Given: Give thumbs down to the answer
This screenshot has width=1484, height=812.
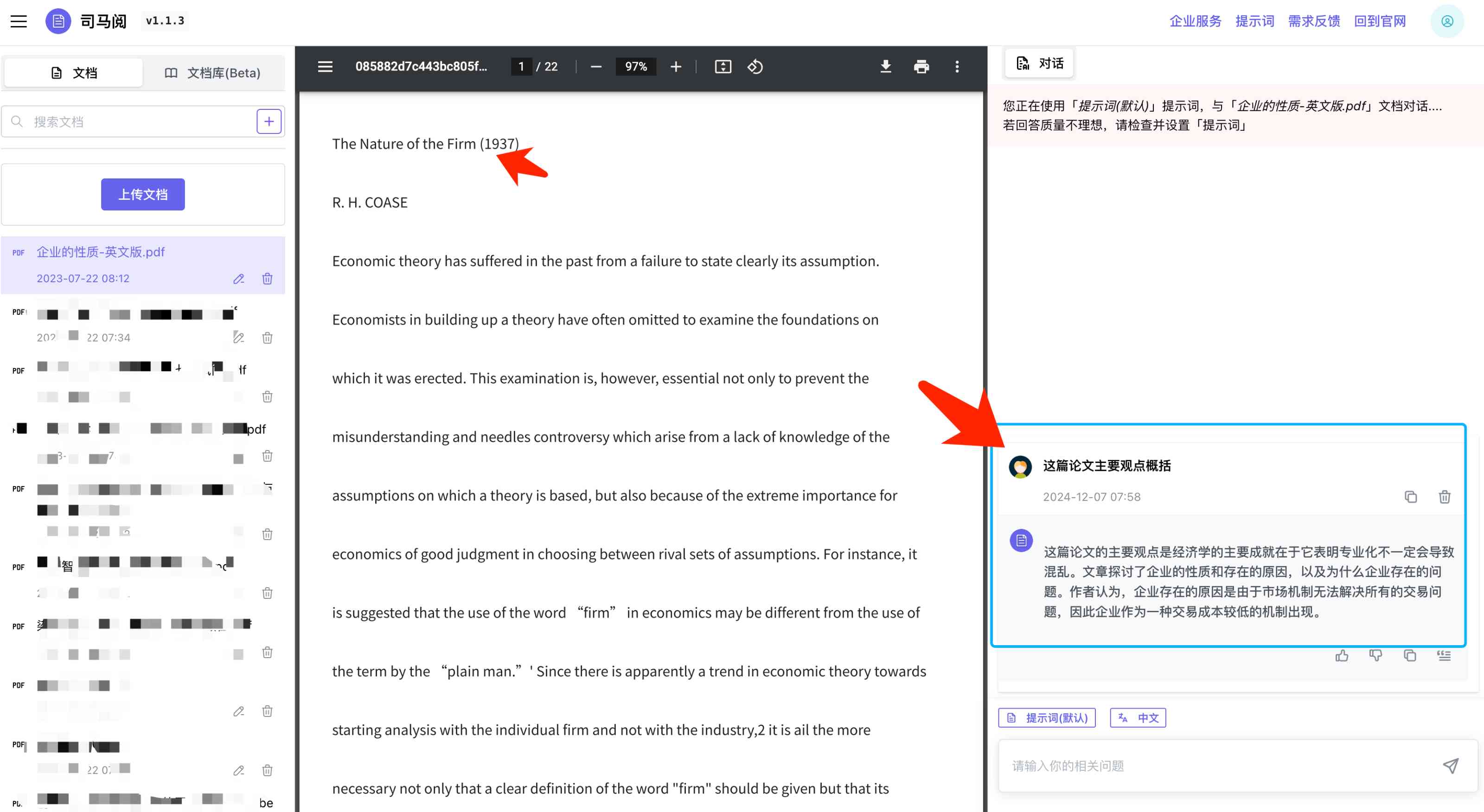Looking at the screenshot, I should point(1375,655).
